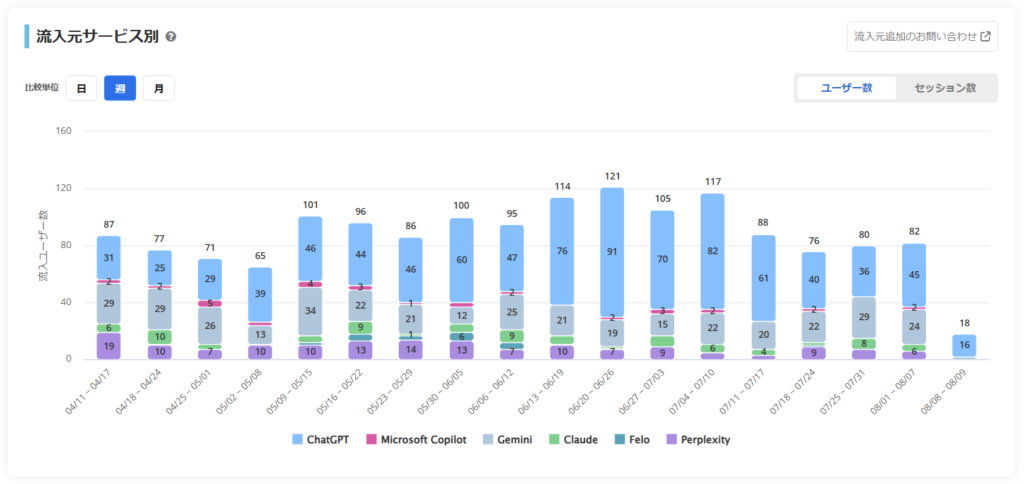Click the ChatGPT 16 bar for 08/08 – 08/09
The image size is (1024, 484).
(x=964, y=346)
